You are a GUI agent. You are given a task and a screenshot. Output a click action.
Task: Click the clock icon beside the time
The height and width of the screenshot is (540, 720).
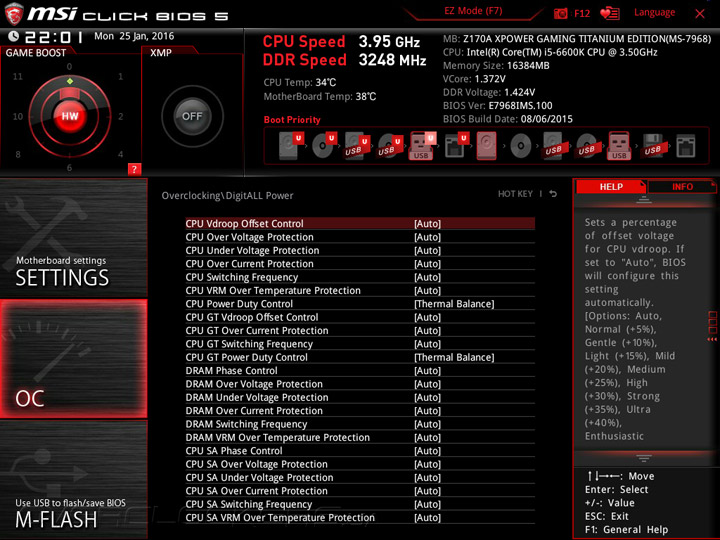(x=13, y=36)
